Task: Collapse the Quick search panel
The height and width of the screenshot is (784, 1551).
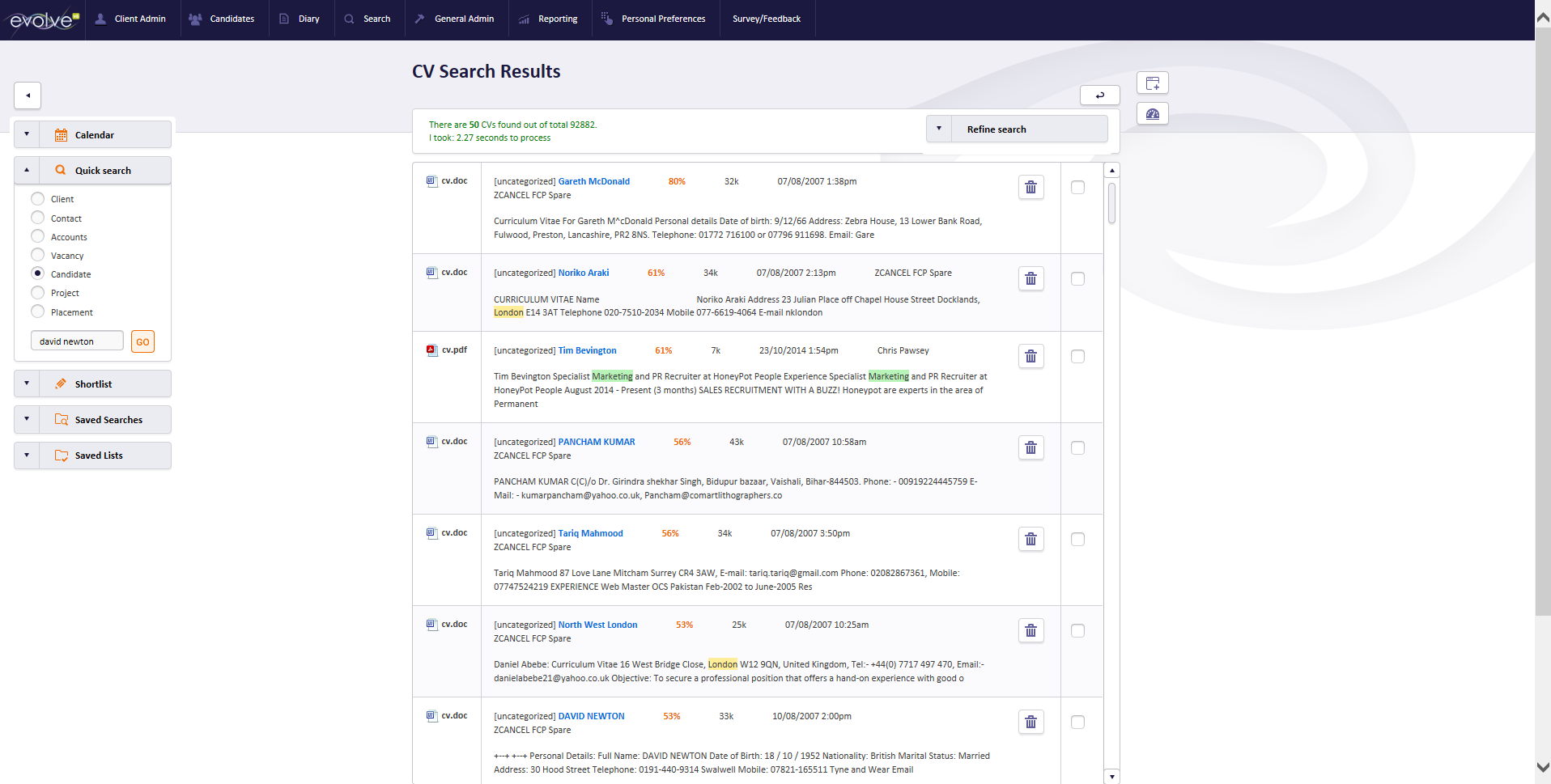Action: pyautogui.click(x=26, y=169)
